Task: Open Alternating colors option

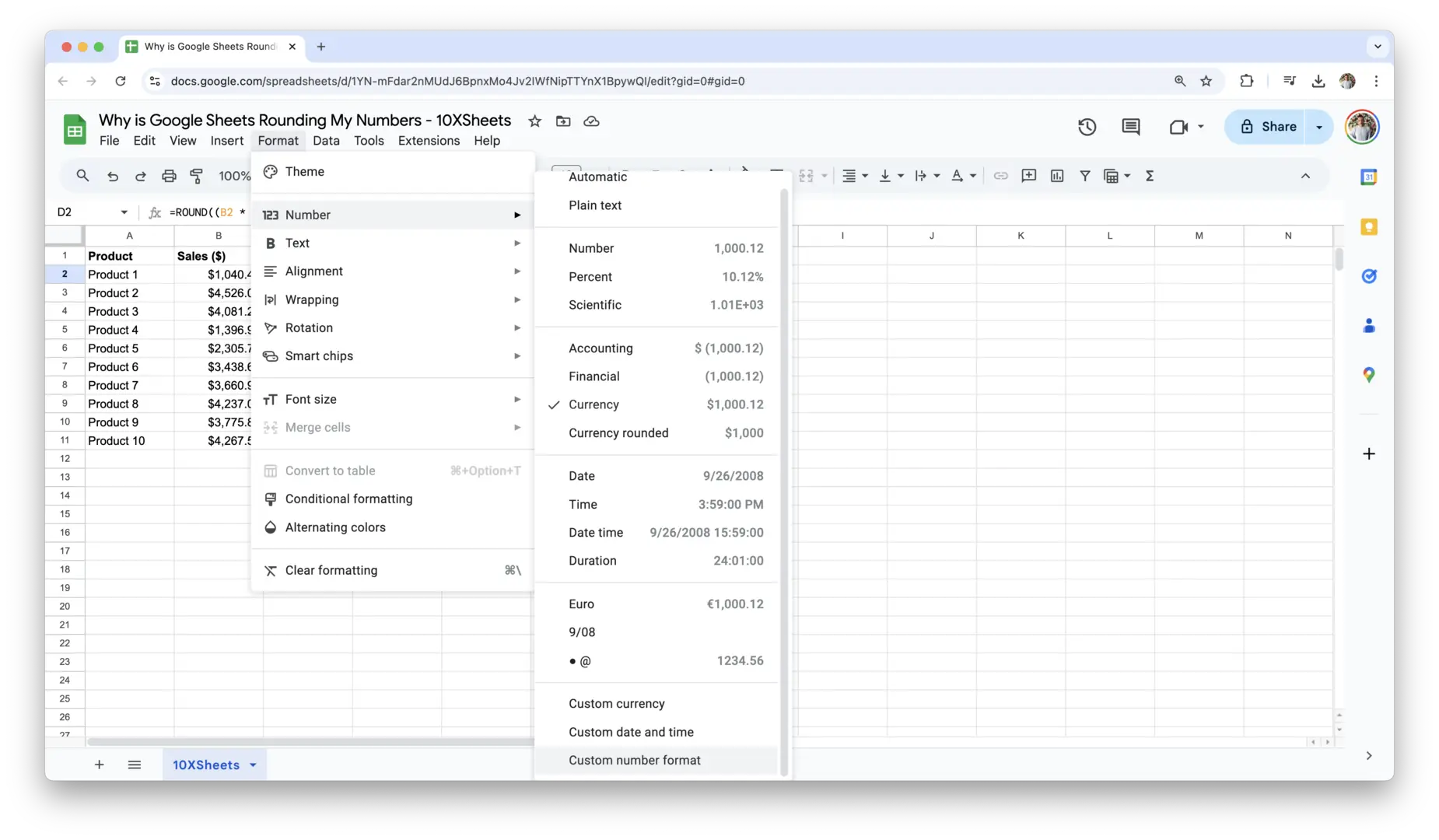Action: (335, 527)
